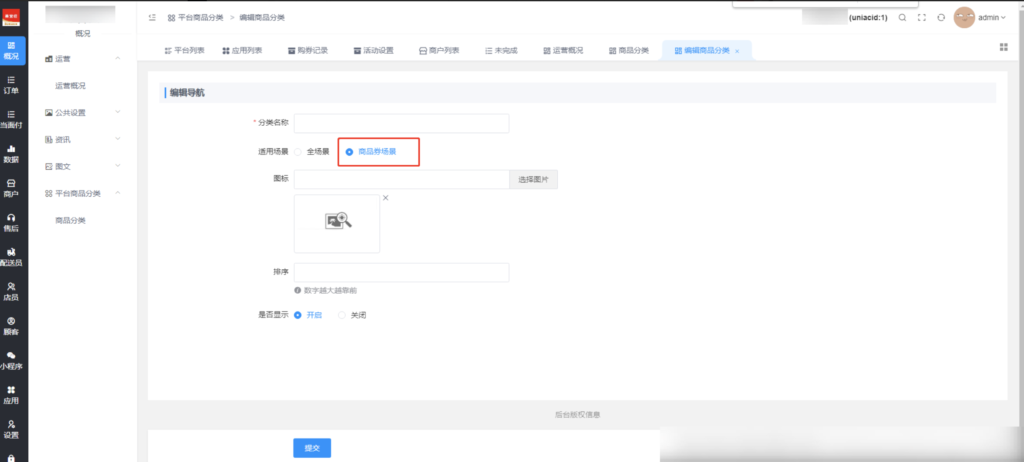Screen dimensions: 1024x462
Task: Open the 概况 overview item in the dark sidebar
Action: 12,51
